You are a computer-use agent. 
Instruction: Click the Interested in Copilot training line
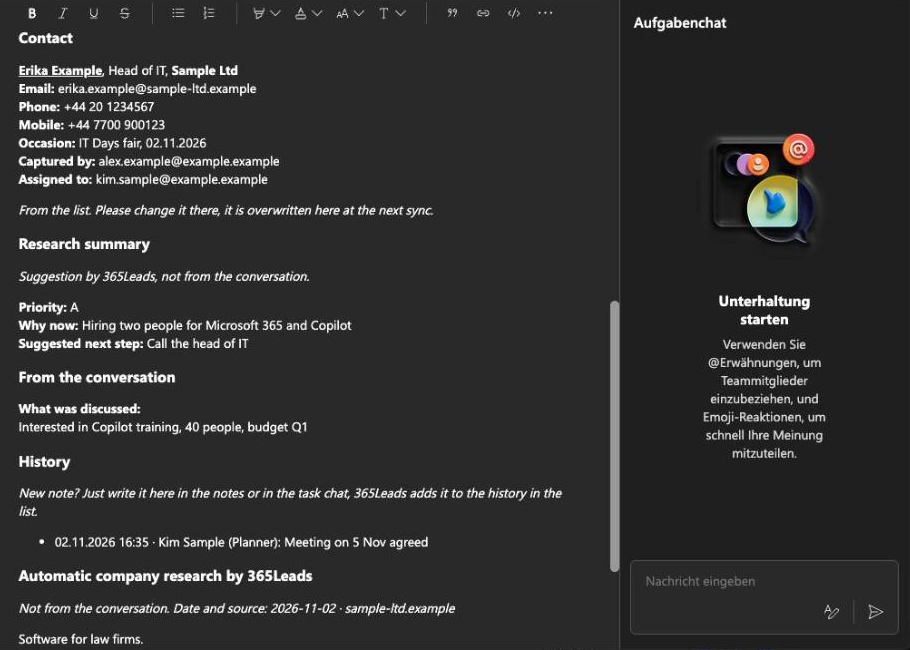pyautogui.click(x=163, y=427)
